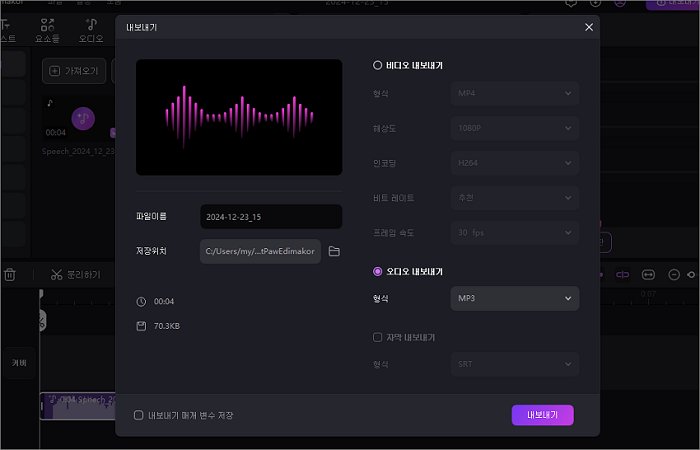
Task: Select the 오디오 내보내기 radio option
Action: pos(377,271)
